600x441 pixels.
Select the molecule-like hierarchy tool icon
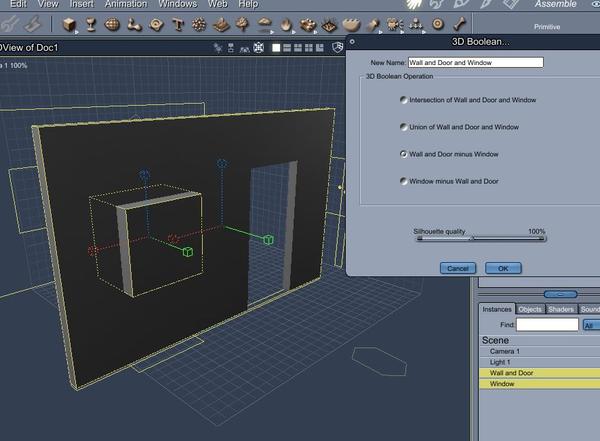click(x=416, y=24)
